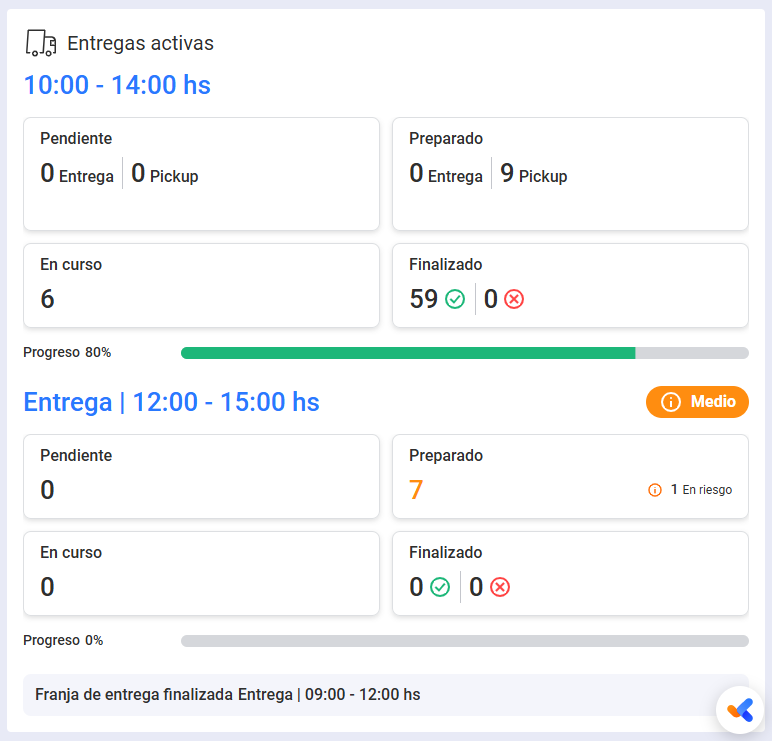The image size is (772, 741).
Task: Open the floating blue-orange logo widget
Action: coord(740,710)
